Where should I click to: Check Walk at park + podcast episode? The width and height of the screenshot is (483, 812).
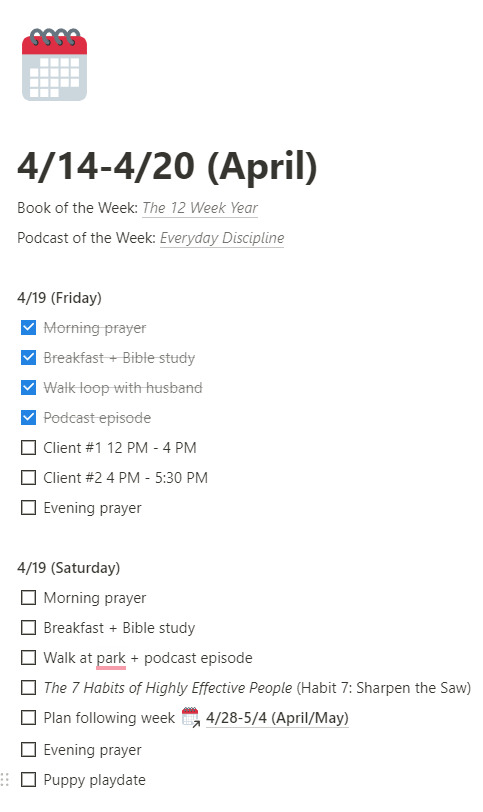point(28,658)
